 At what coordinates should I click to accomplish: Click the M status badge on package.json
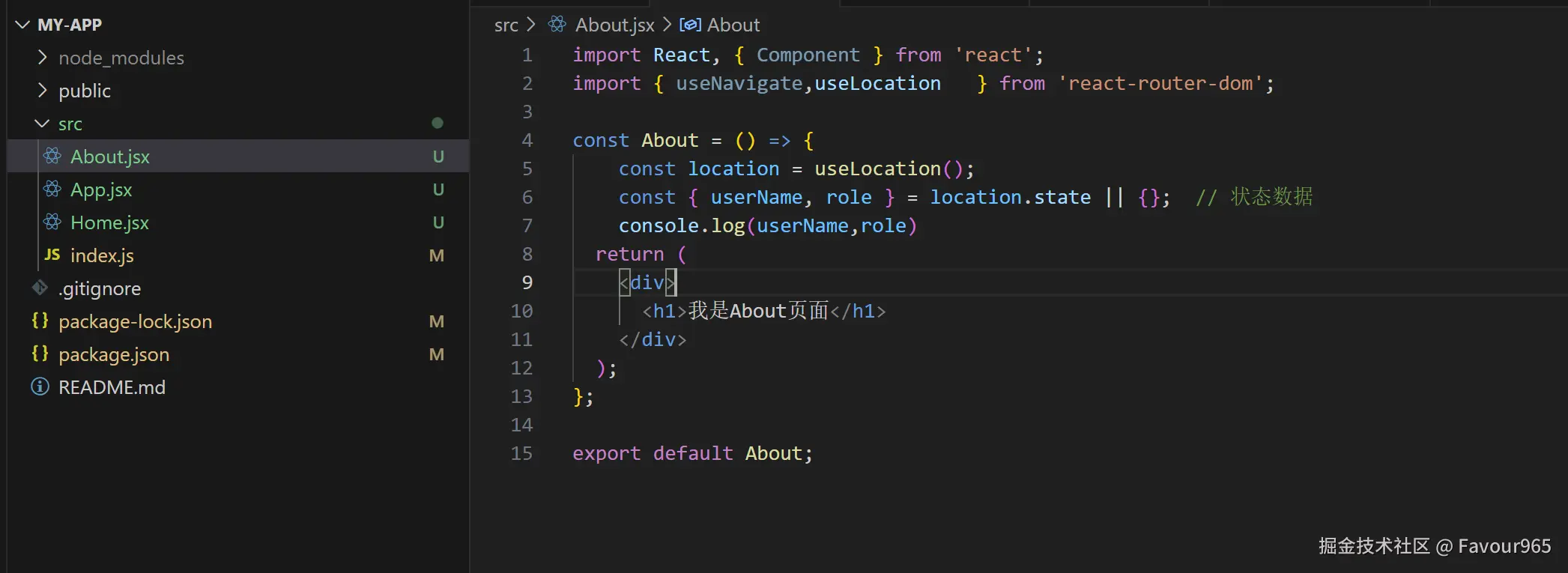(x=437, y=354)
